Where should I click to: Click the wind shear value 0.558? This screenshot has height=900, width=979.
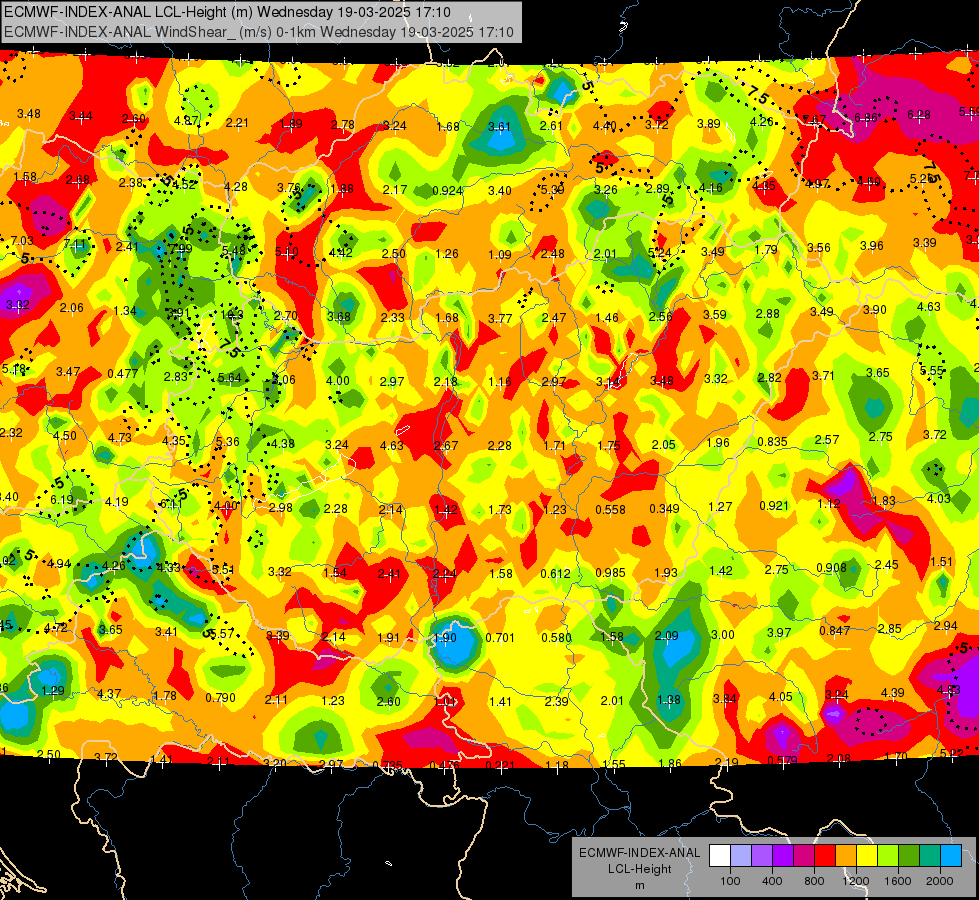tap(610, 510)
